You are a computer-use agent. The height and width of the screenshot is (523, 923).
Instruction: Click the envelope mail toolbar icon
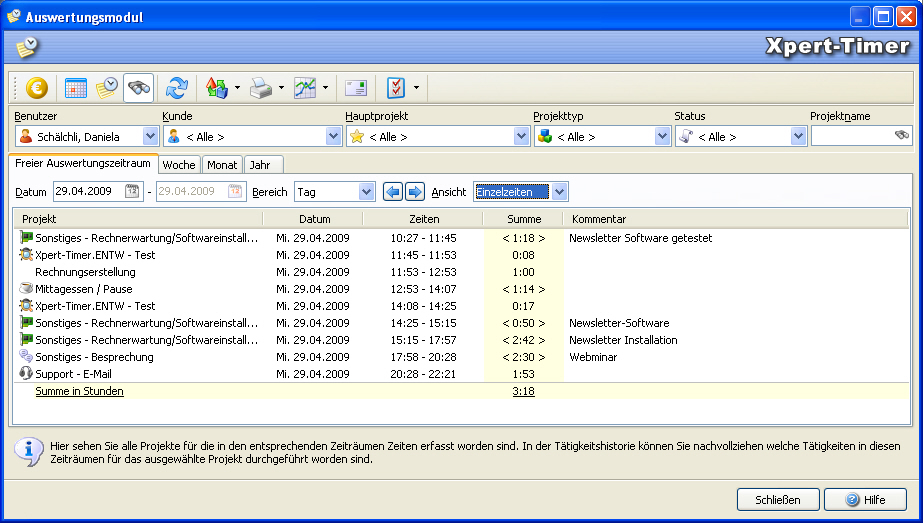[x=356, y=88]
